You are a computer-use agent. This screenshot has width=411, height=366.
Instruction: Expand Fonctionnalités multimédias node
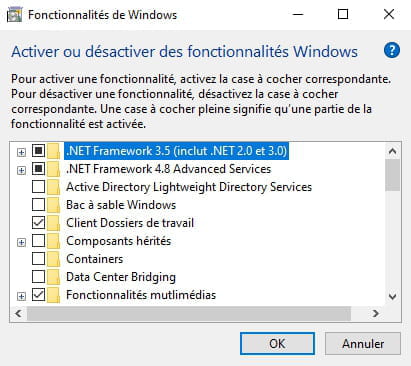coord(21,296)
